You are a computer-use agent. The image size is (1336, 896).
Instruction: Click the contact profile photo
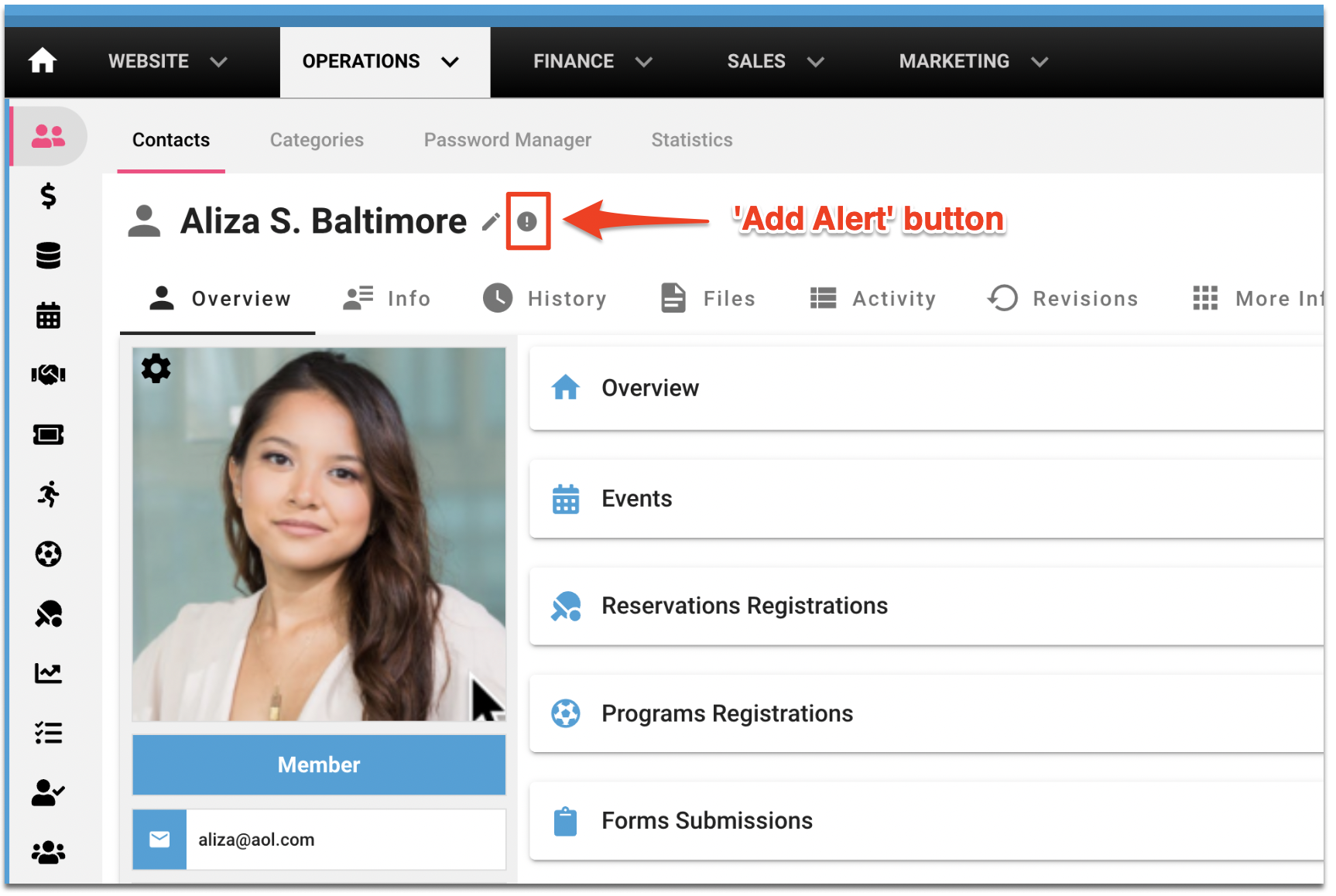point(319,534)
